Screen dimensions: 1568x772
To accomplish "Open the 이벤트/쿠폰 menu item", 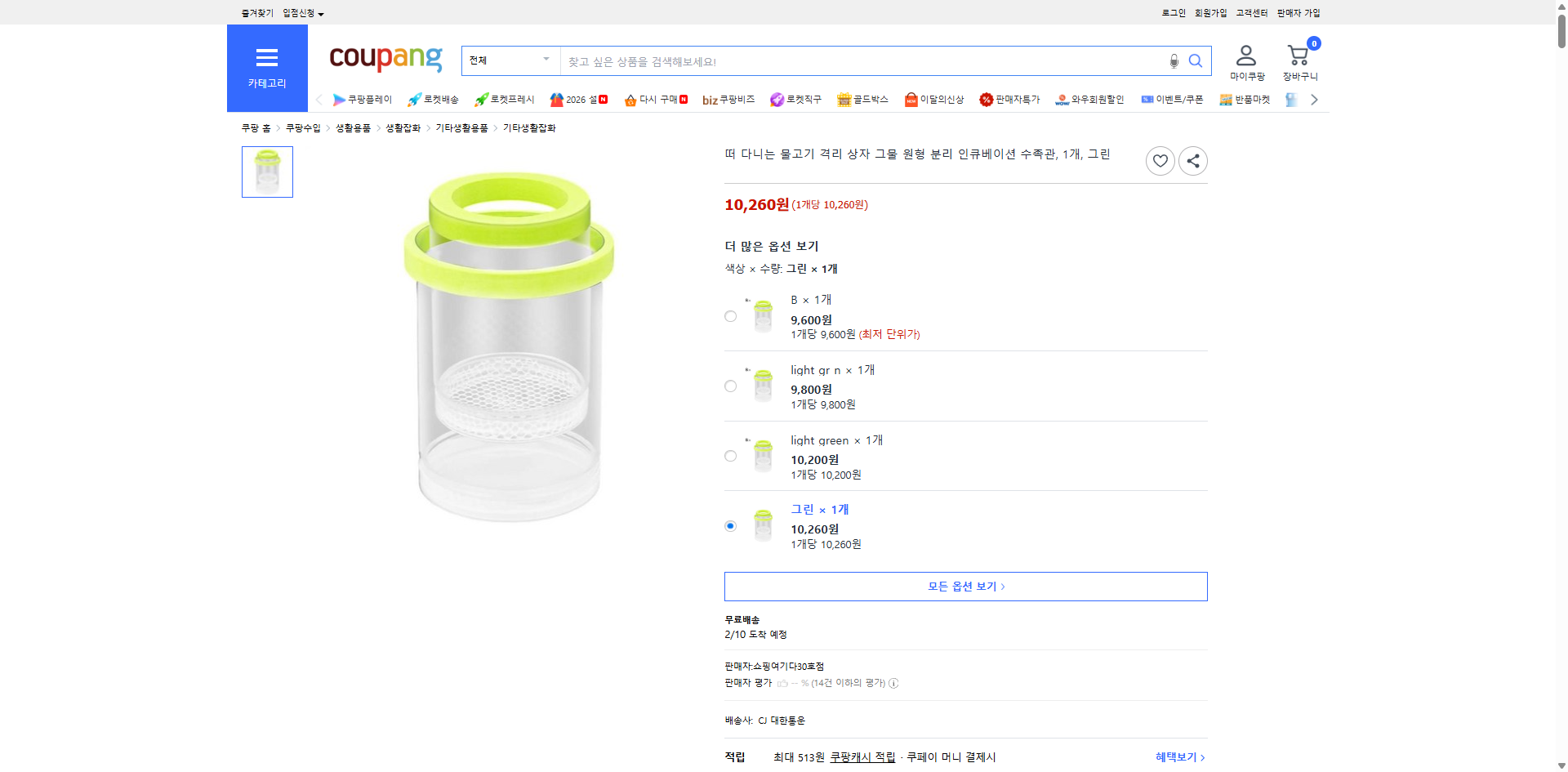I will pyautogui.click(x=1179, y=99).
